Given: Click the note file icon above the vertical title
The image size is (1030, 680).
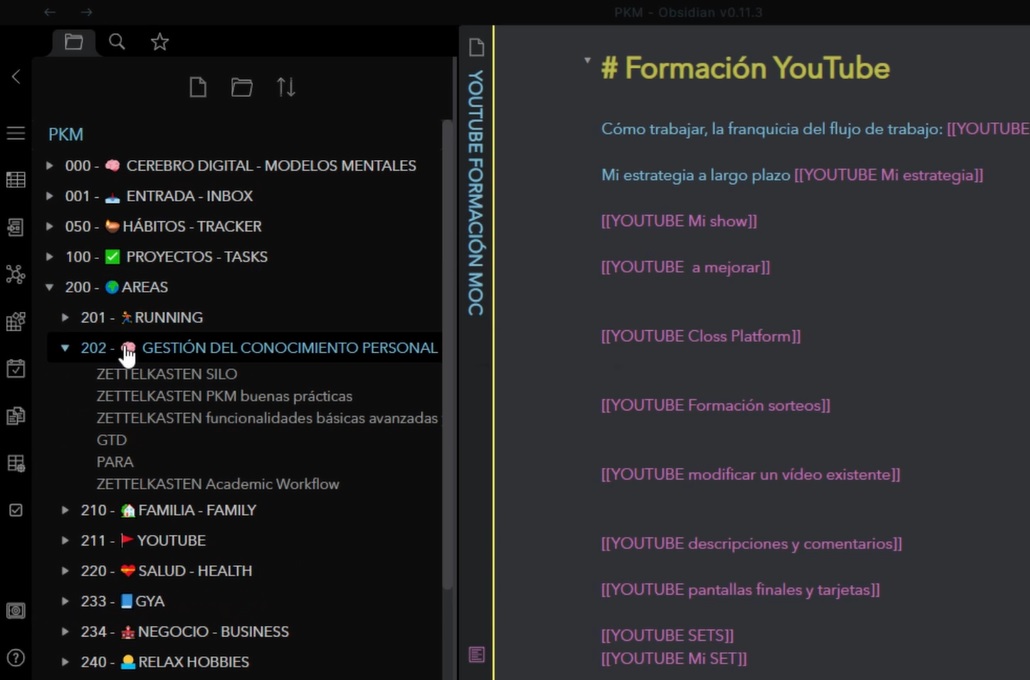Looking at the screenshot, I should point(476,47).
